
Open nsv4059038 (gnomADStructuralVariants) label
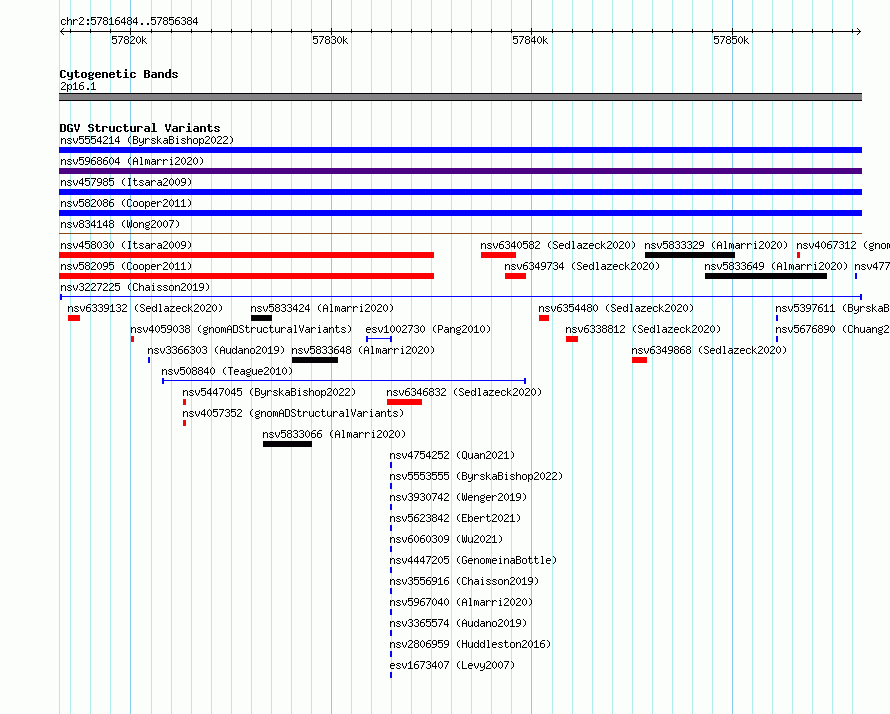(x=241, y=329)
